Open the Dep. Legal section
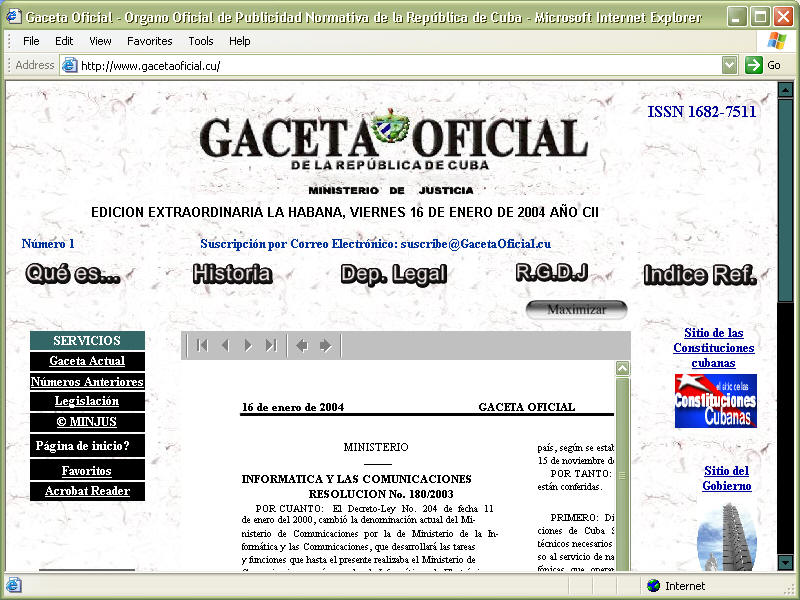Viewport: 800px width, 600px height. 394,274
